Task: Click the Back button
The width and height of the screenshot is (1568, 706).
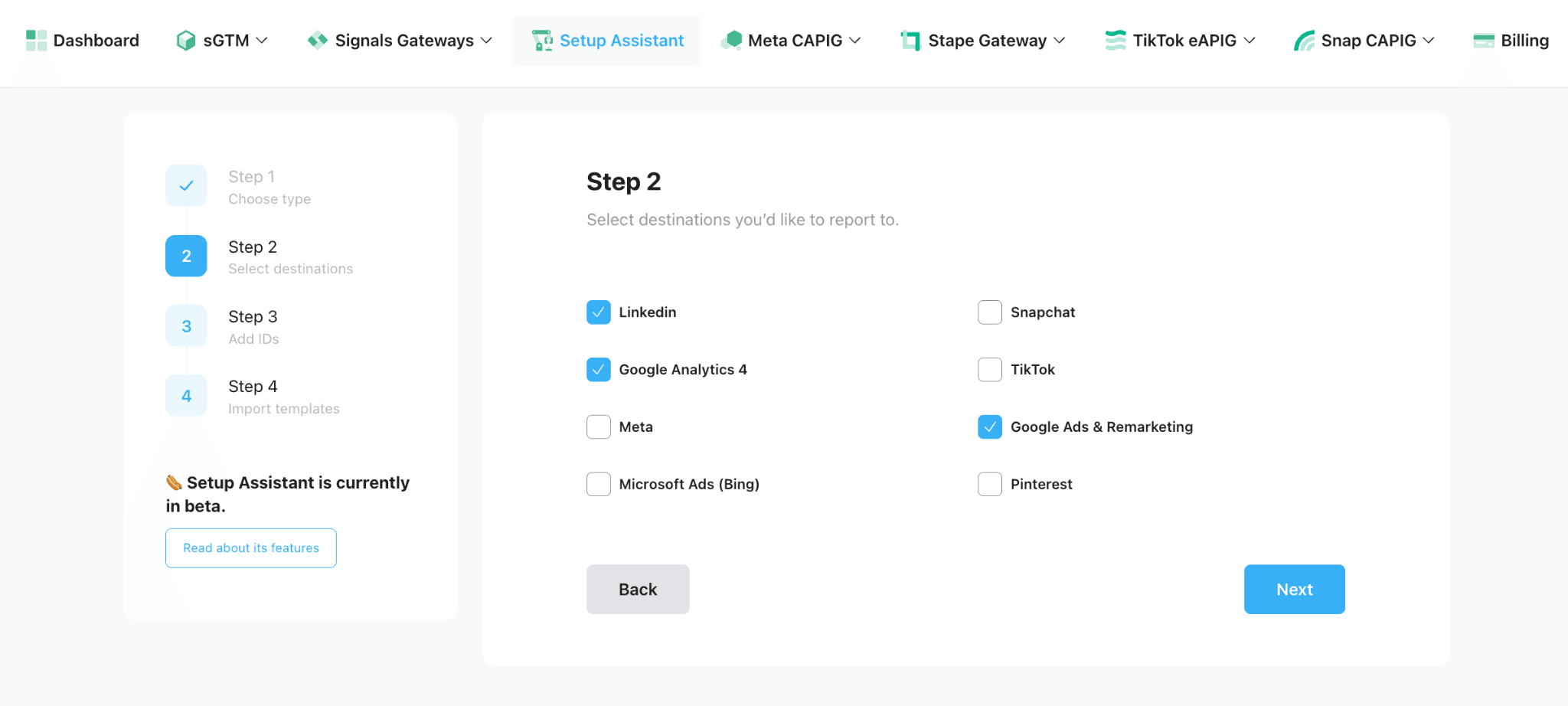Action: pos(638,590)
